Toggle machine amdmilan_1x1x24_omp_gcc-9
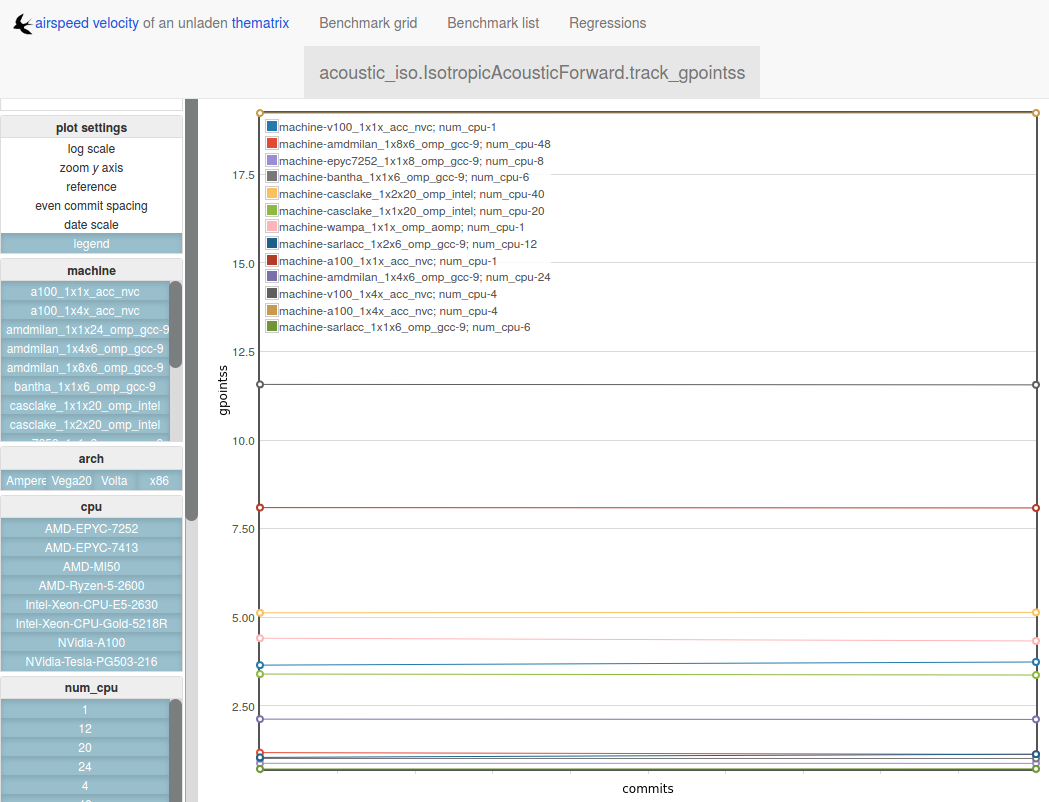The width and height of the screenshot is (1049, 802). pos(85,330)
